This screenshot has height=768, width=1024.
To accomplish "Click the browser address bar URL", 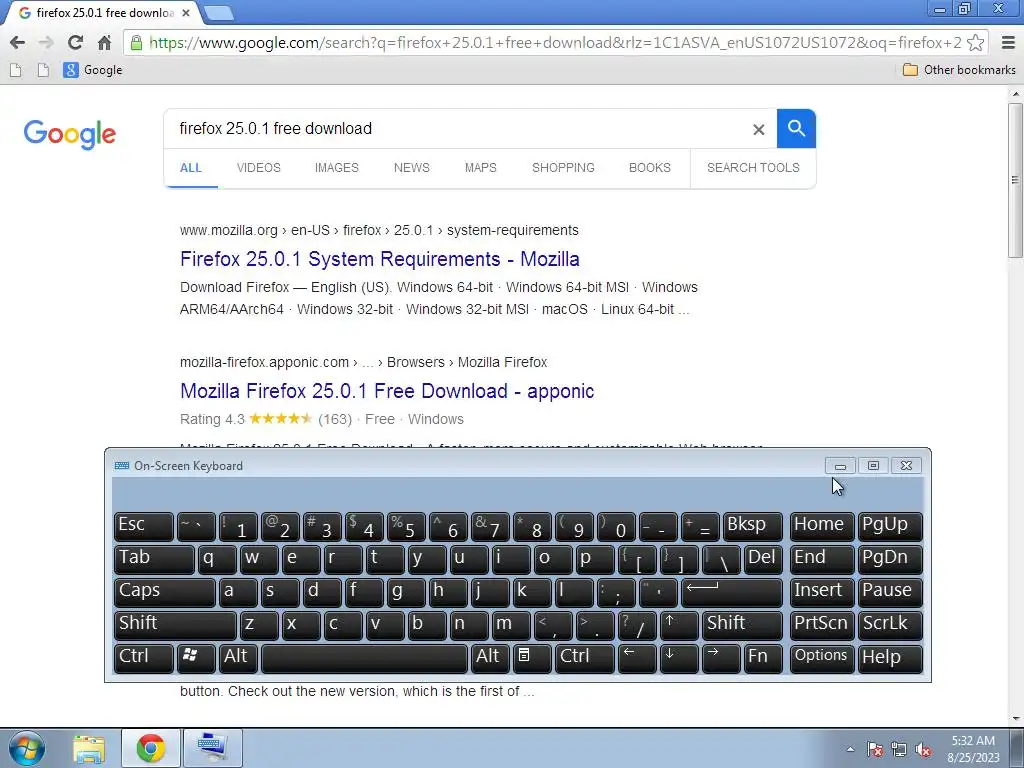I will click(555, 43).
